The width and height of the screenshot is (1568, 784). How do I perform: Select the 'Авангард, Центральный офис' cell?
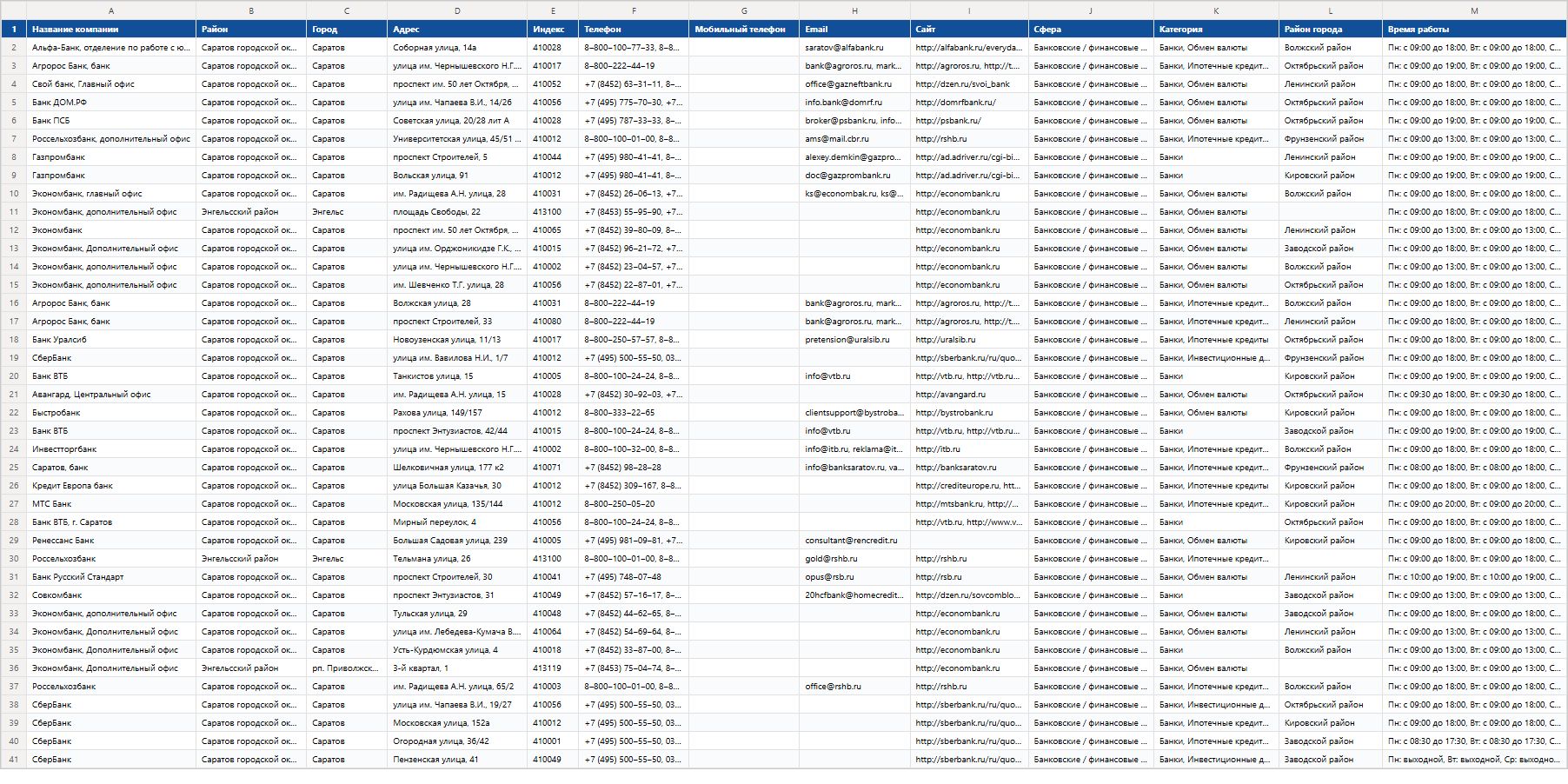click(x=111, y=395)
